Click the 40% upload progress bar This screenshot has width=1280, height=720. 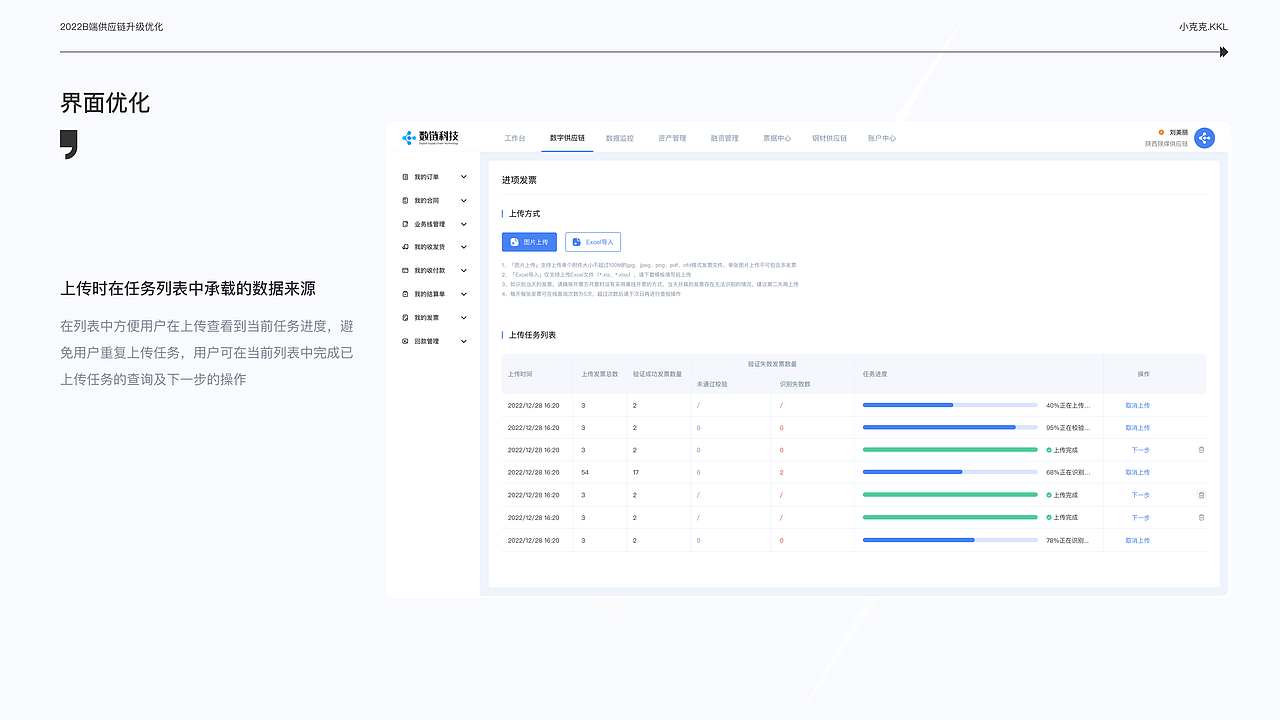(x=950, y=405)
